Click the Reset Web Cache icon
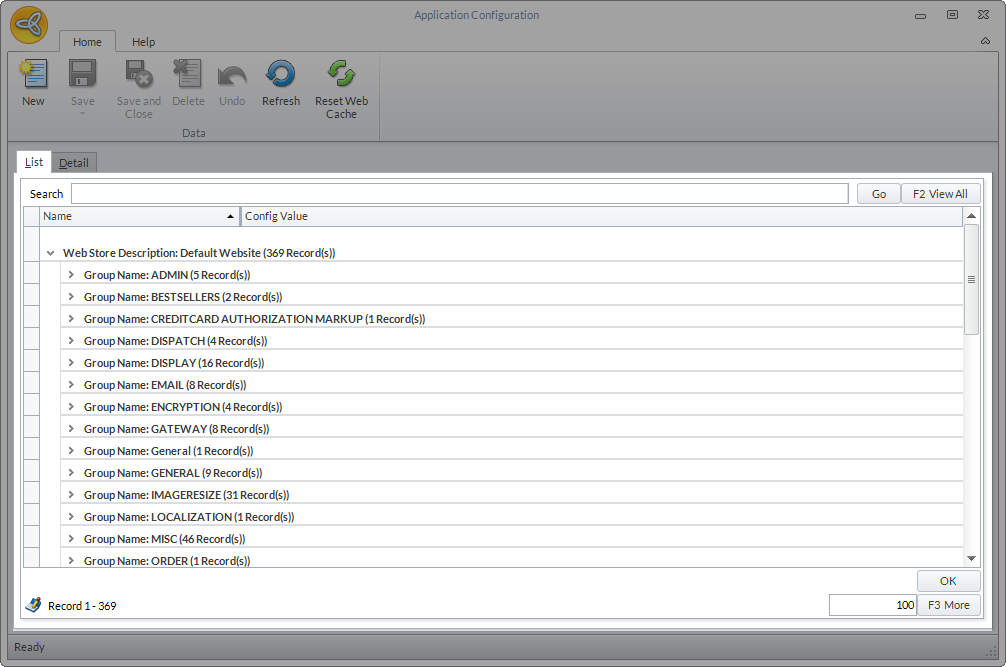 [x=341, y=75]
